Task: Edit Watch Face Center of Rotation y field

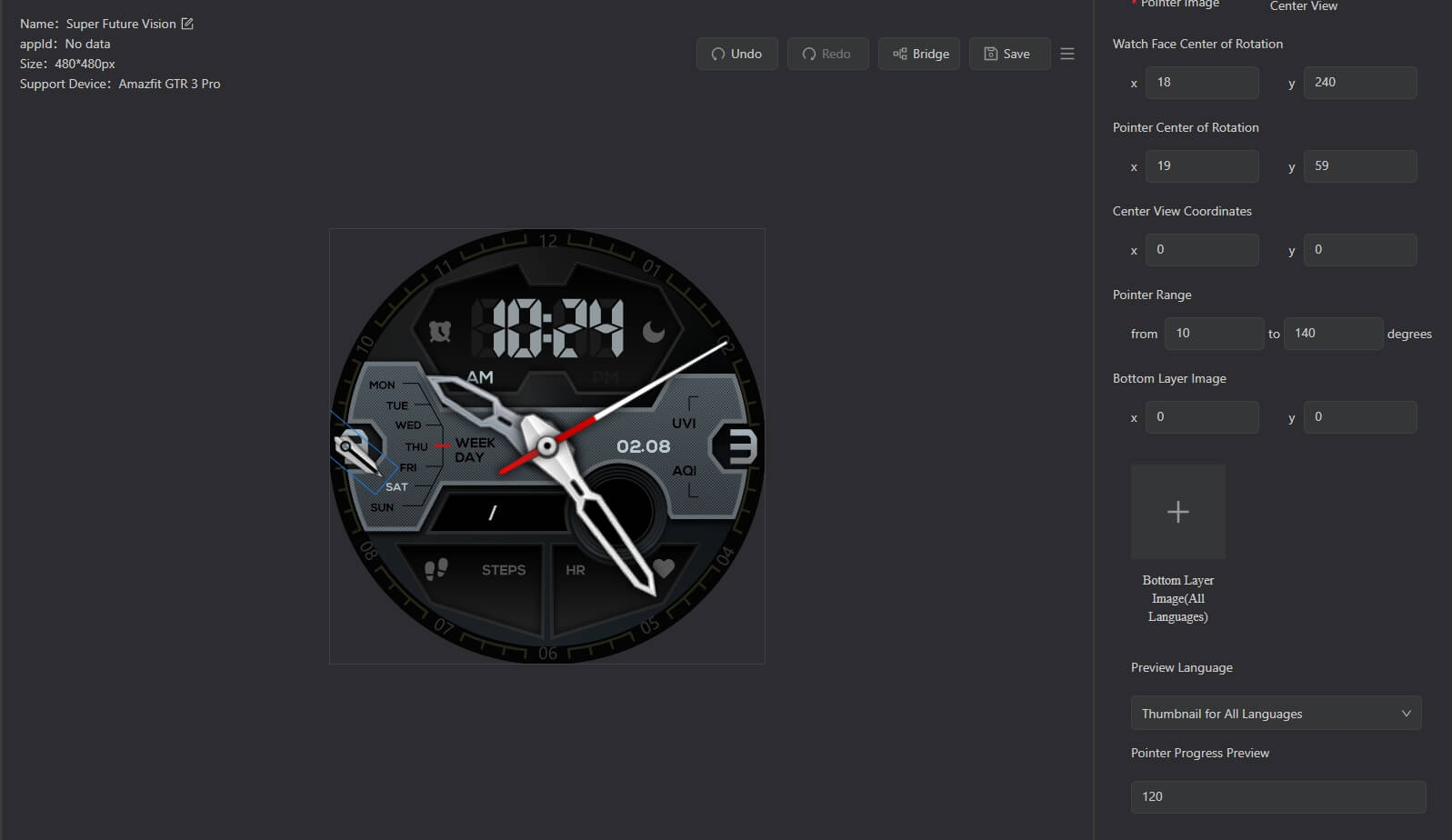Action: (1360, 83)
